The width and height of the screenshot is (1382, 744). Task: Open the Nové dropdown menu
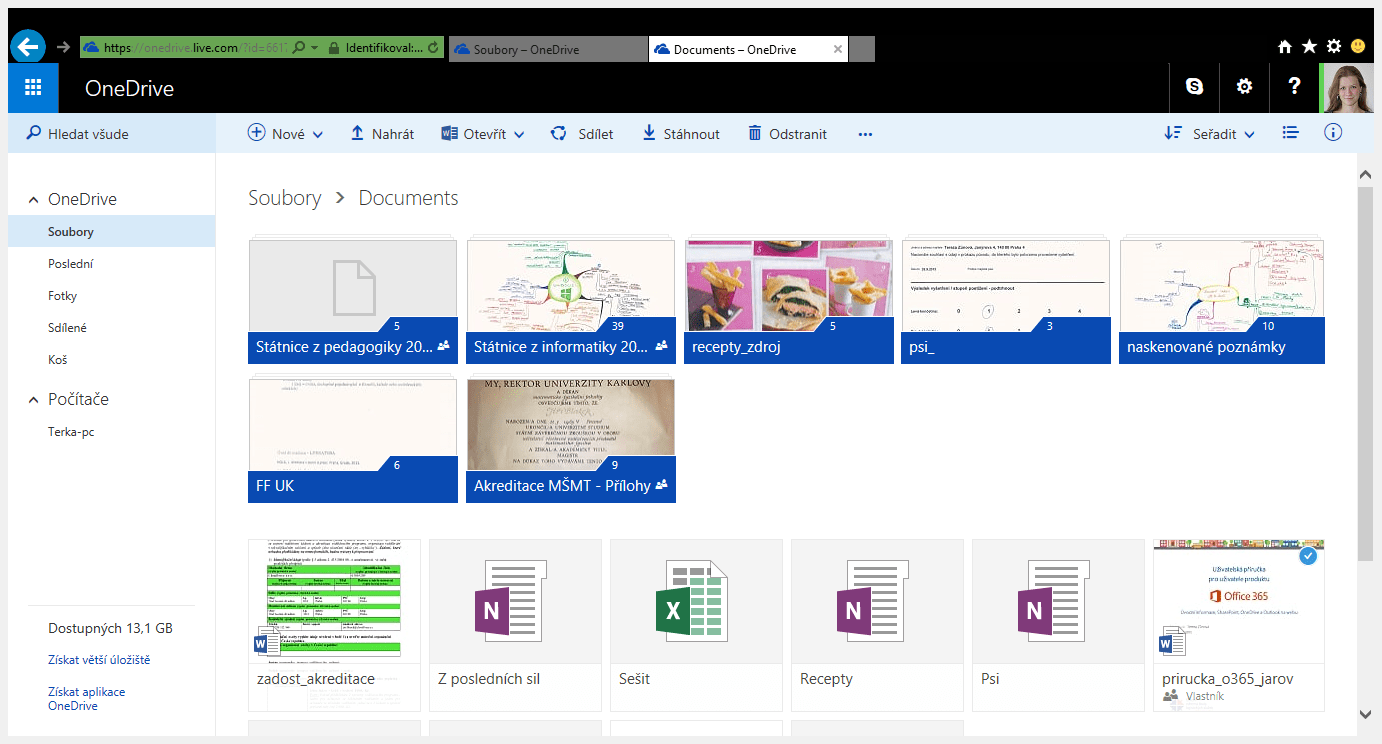pyautogui.click(x=285, y=132)
